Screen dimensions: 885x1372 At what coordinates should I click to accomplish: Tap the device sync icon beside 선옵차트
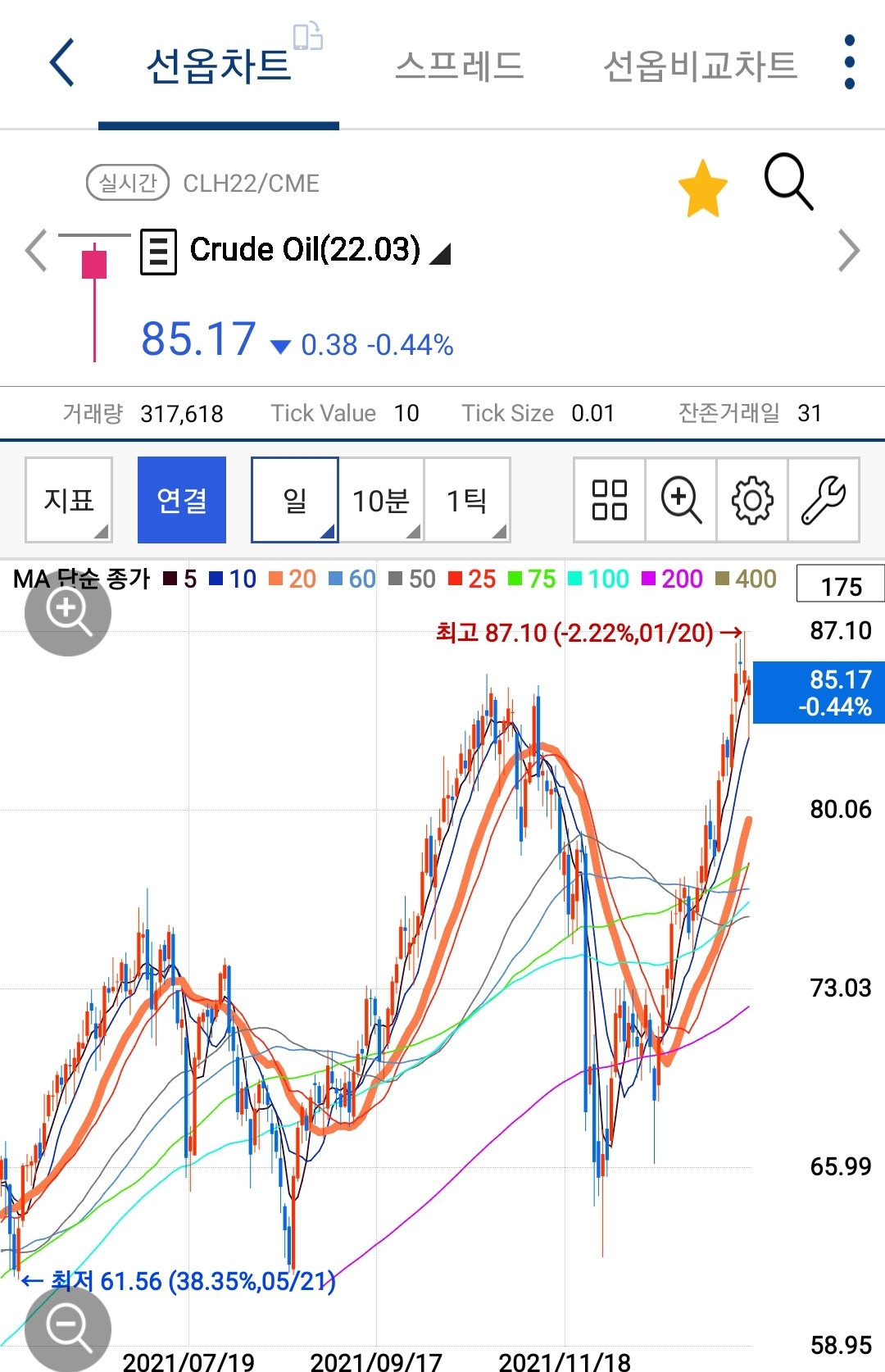point(308,36)
